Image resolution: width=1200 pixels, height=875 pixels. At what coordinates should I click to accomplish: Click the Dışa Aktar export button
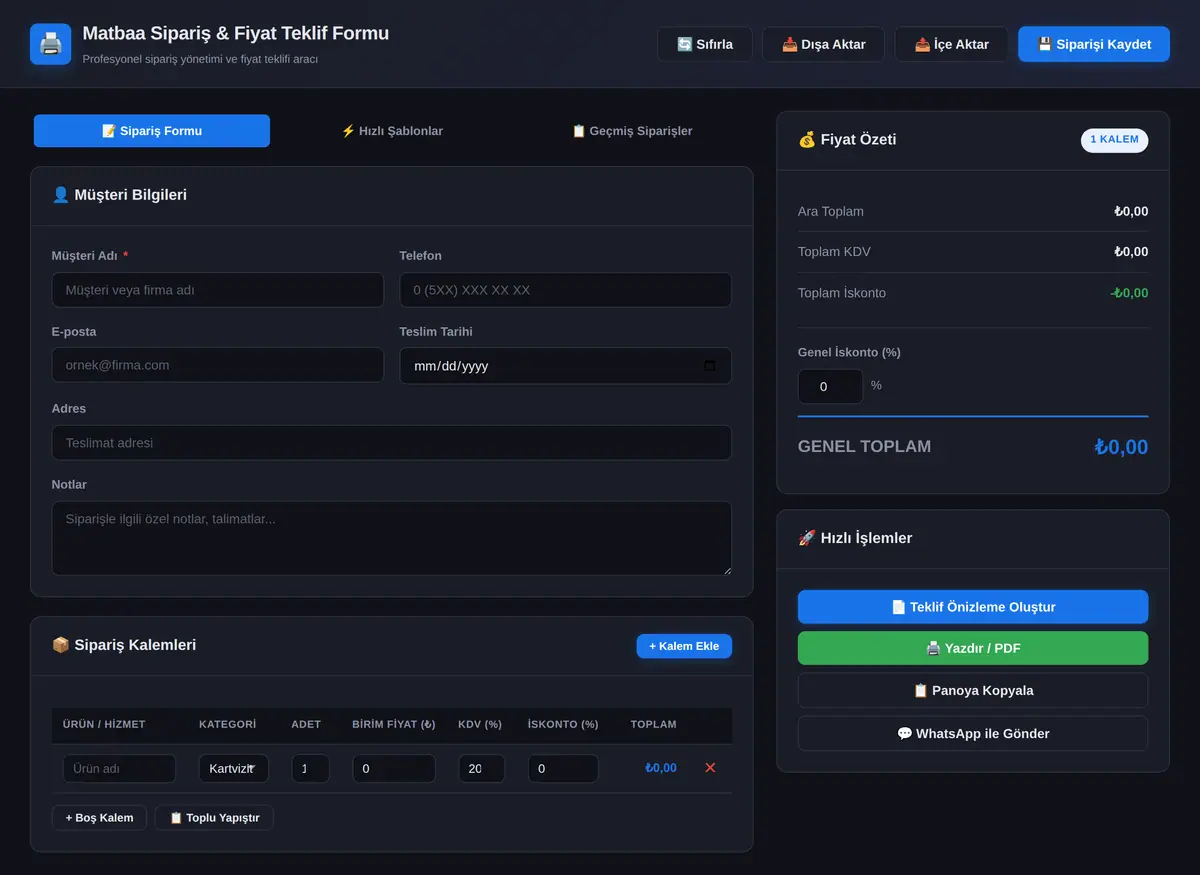coord(823,44)
